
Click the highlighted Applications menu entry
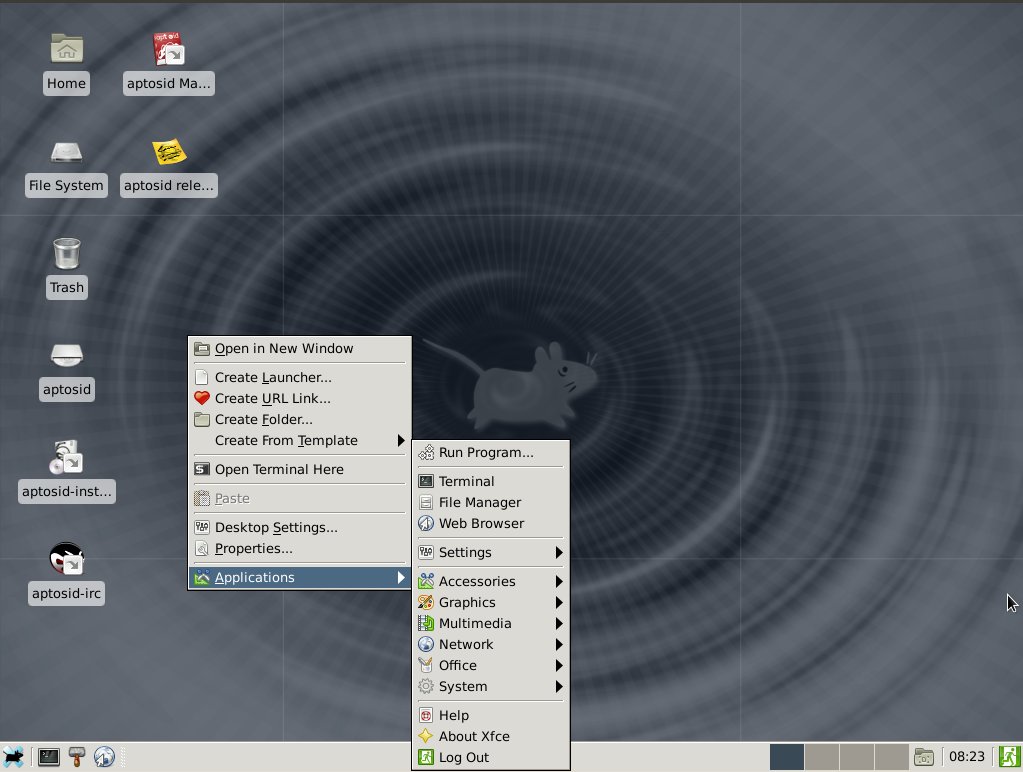[299, 578]
